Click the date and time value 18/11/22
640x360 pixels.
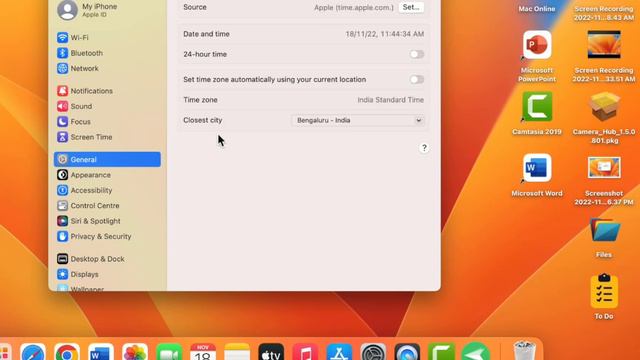coord(384,34)
